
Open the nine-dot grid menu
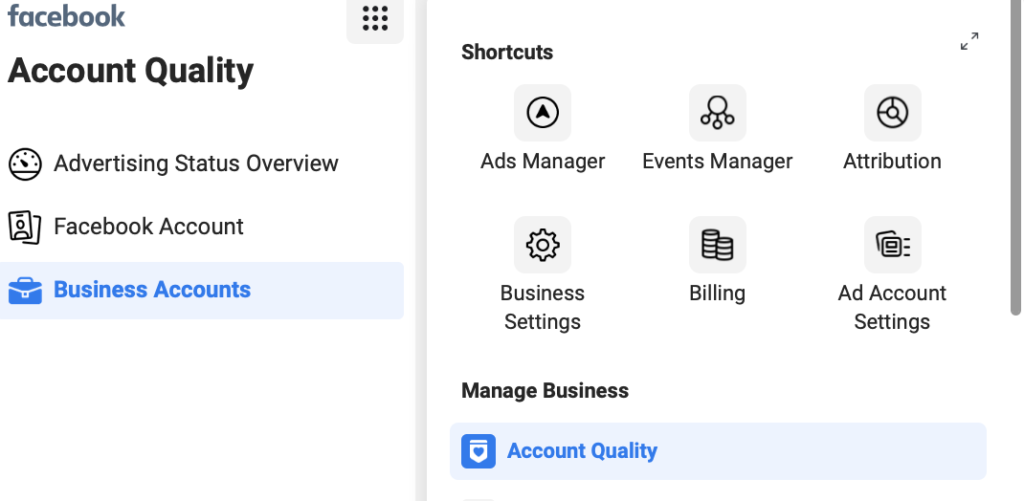coord(375,19)
